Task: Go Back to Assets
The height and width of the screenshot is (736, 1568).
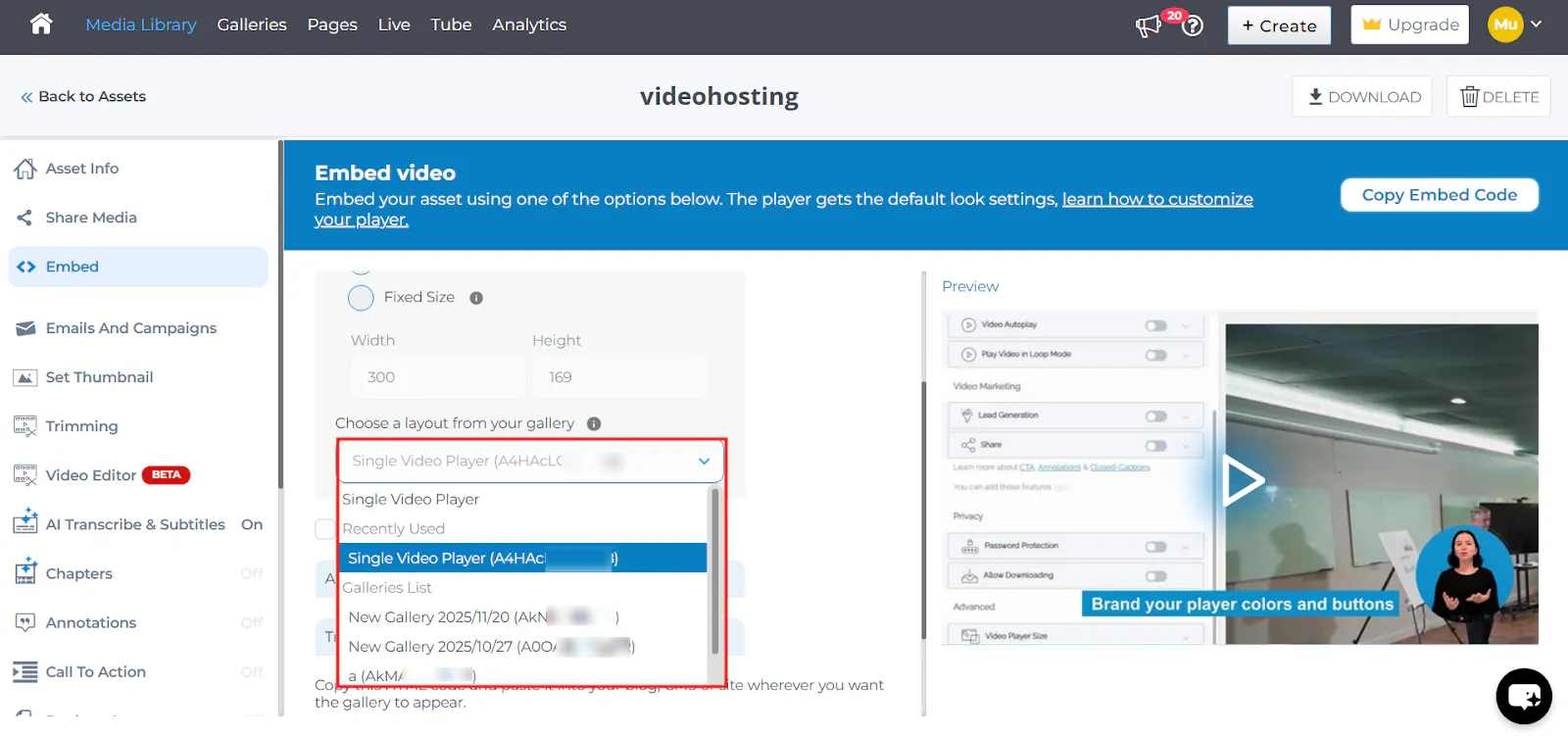Action: coord(83,96)
